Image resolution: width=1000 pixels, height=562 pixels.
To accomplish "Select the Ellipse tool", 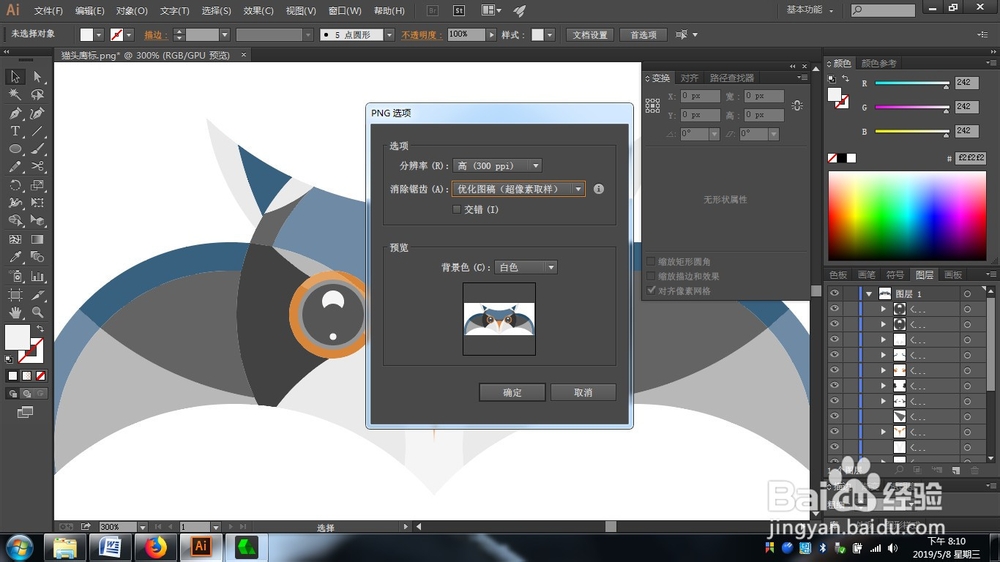I will click(15, 149).
